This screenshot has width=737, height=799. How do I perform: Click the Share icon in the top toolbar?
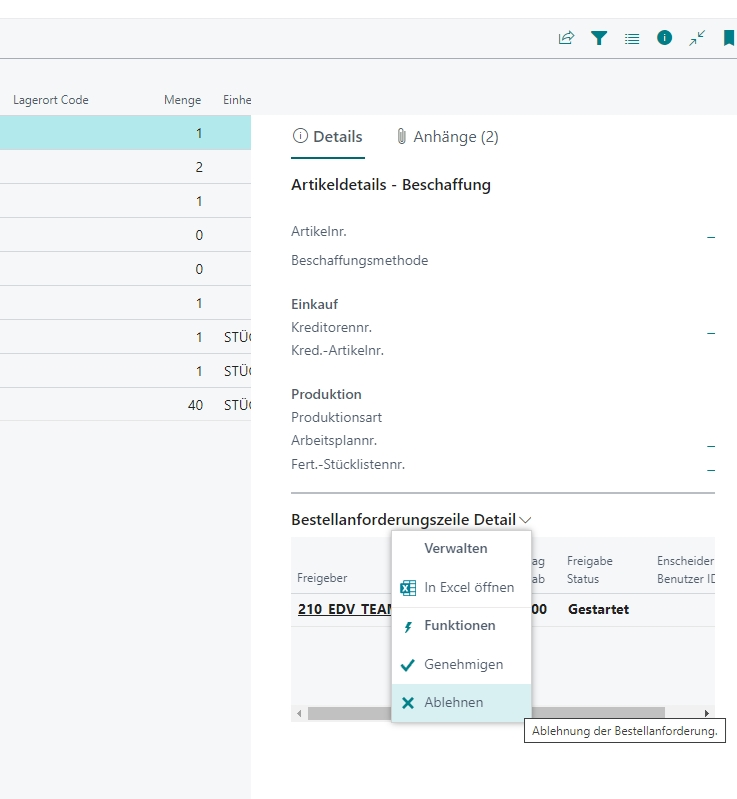(566, 38)
